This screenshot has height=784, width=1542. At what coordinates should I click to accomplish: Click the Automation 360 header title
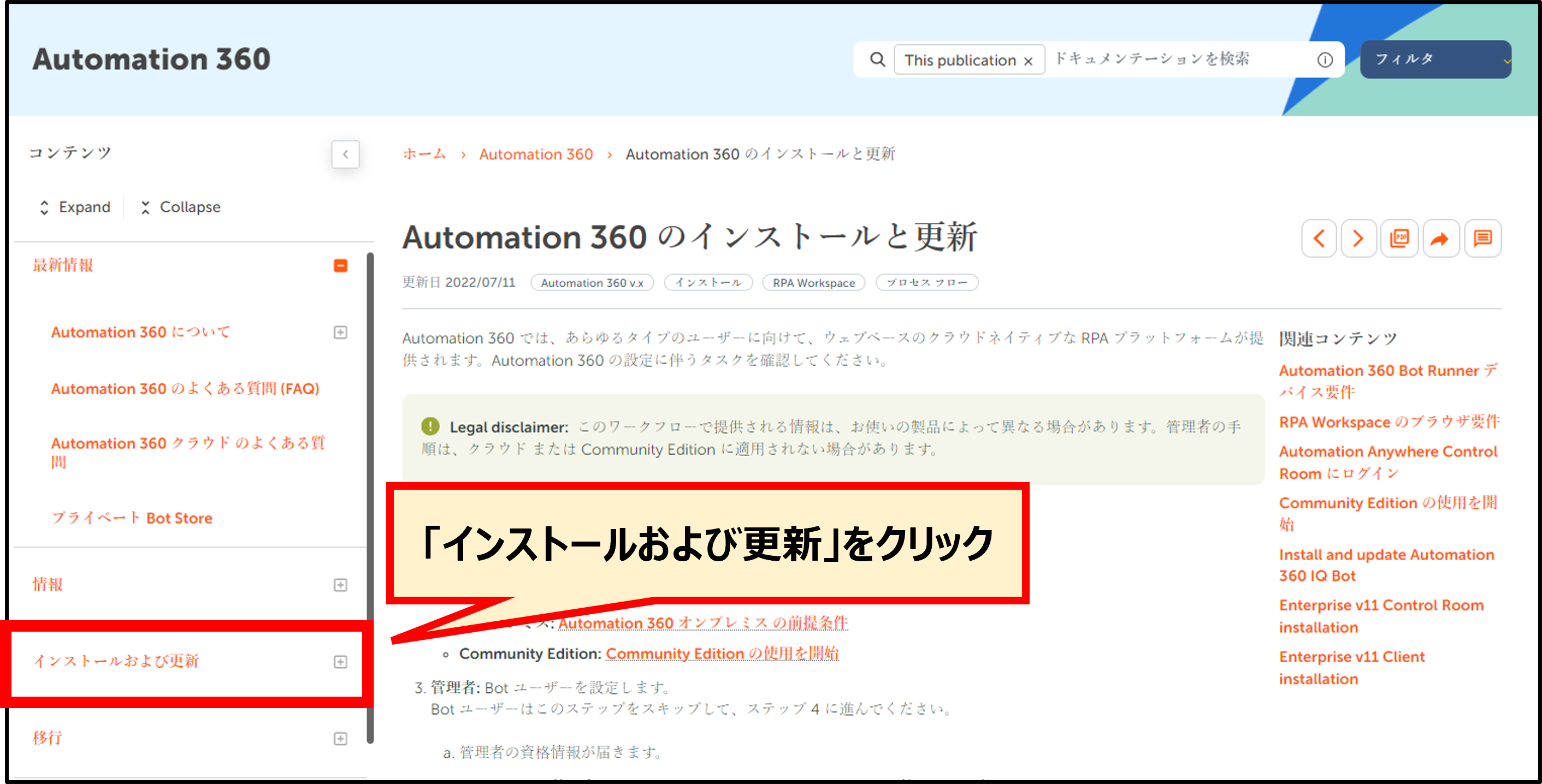[x=151, y=60]
